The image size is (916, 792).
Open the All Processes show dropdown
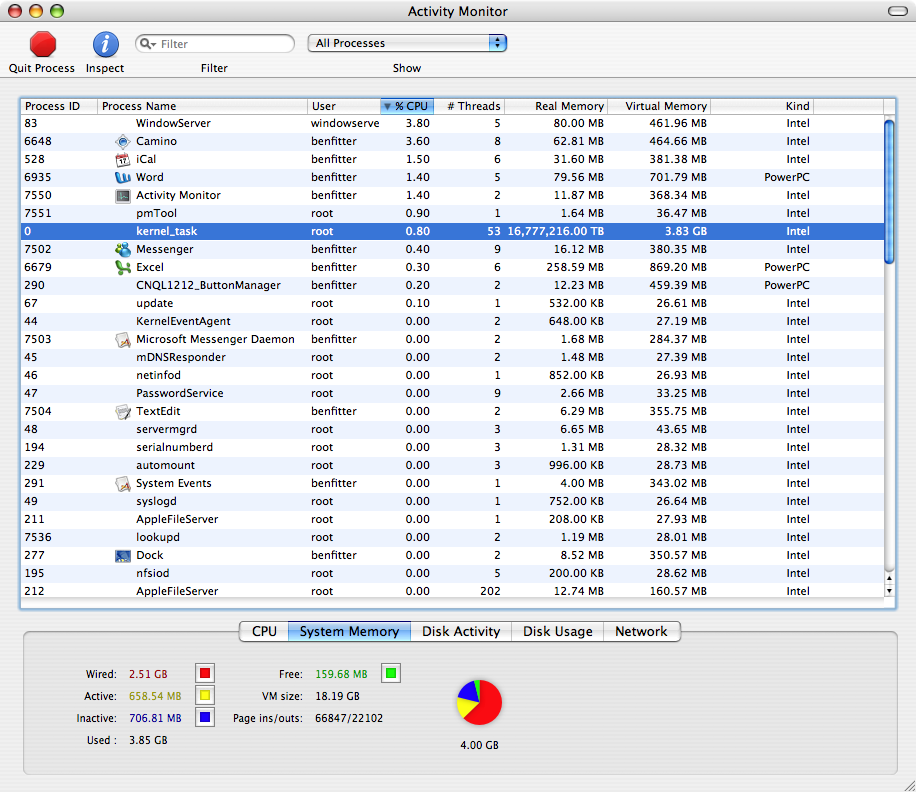(408, 43)
